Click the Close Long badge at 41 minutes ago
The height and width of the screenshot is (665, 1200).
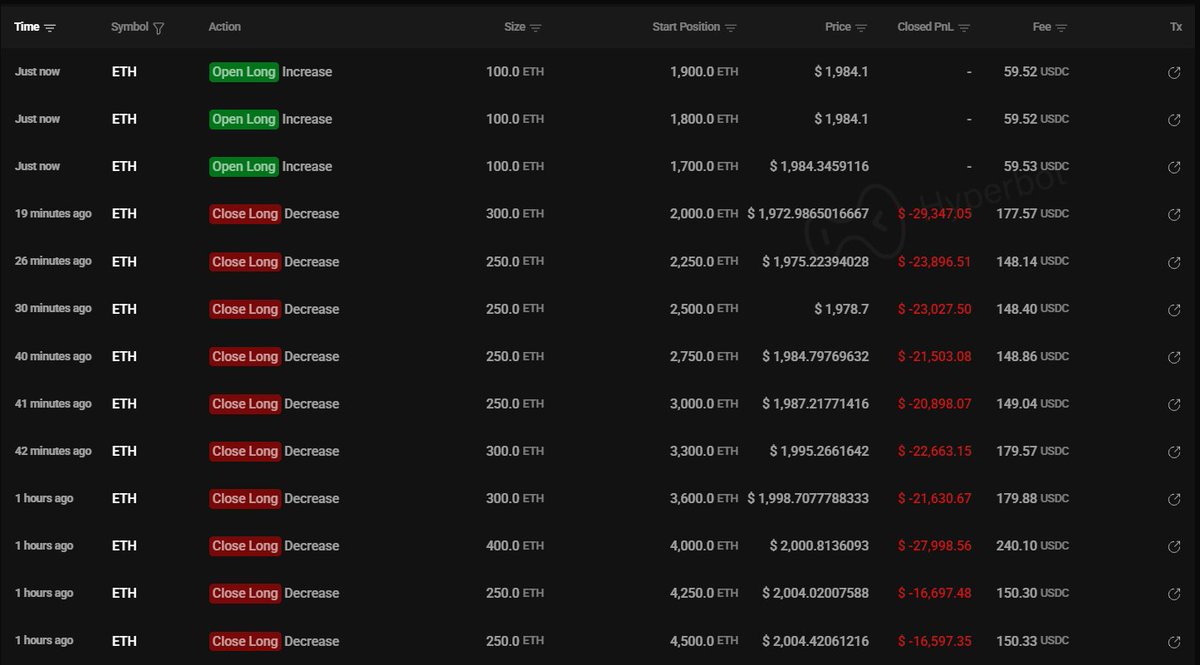click(244, 404)
